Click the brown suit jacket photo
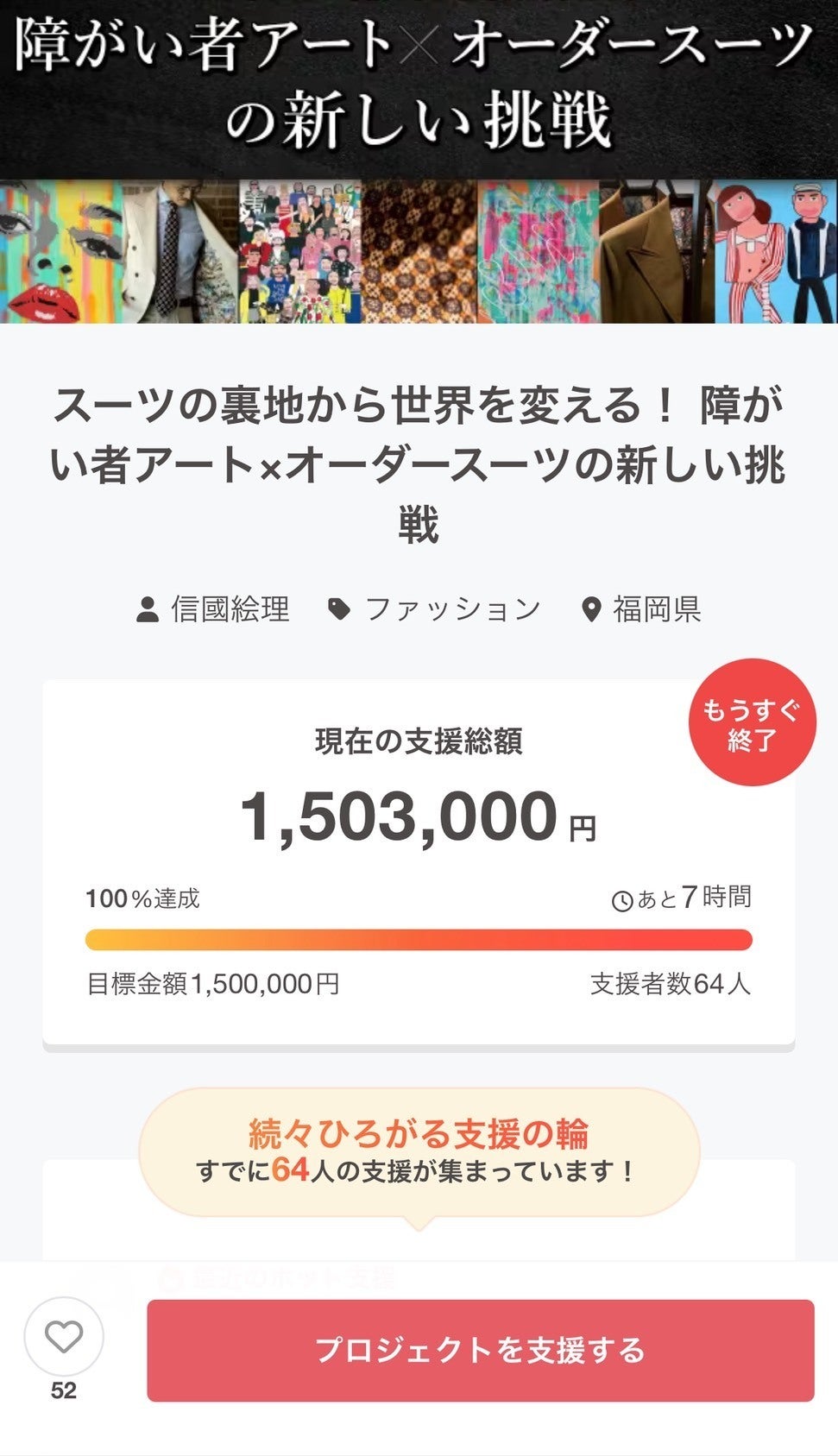Viewport: 838px width, 1456px height. point(656,252)
